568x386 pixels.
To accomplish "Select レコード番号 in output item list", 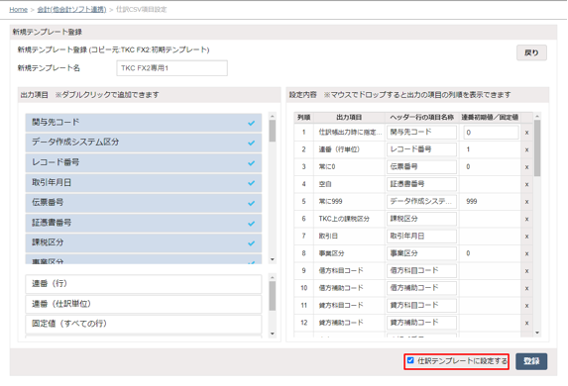I will (143, 163).
